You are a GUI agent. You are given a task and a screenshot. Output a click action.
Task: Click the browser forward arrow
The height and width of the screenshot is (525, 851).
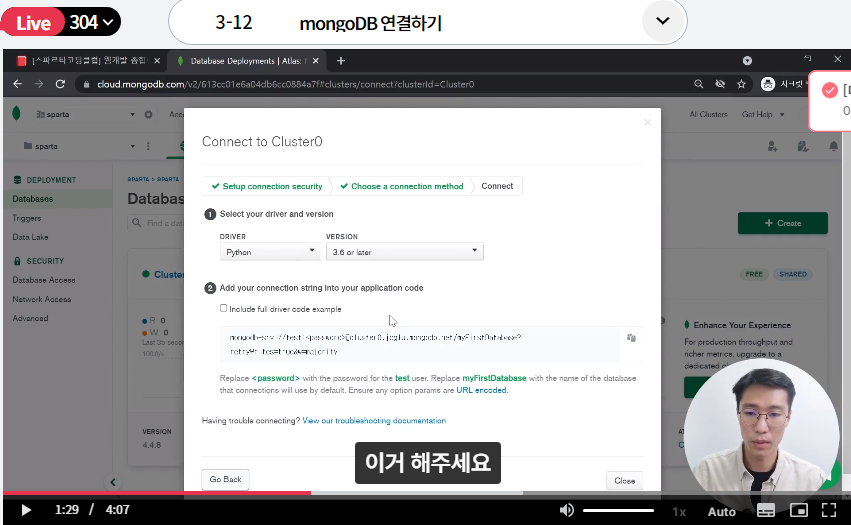(x=39, y=84)
